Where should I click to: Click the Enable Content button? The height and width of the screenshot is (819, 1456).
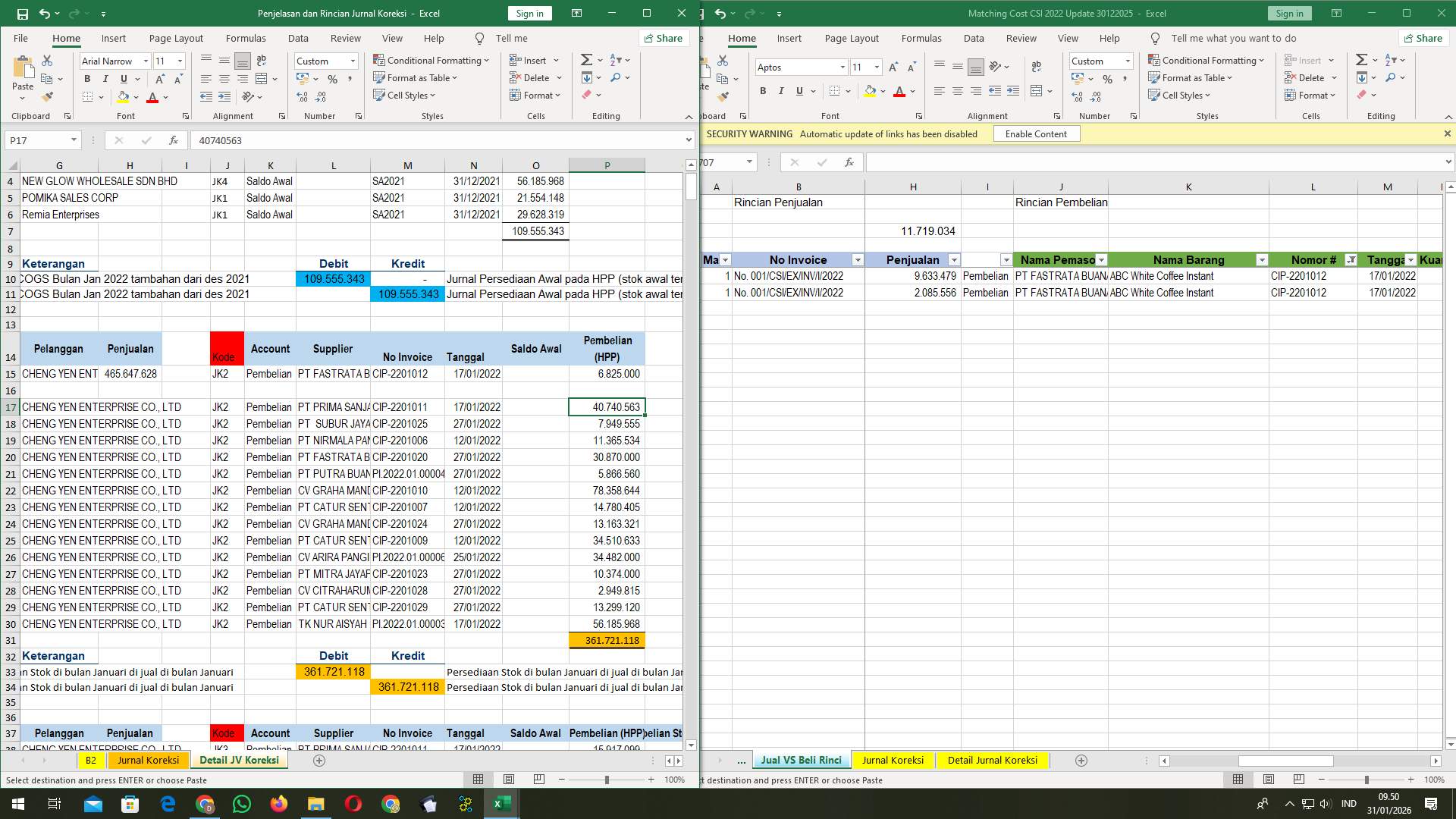(x=1036, y=133)
